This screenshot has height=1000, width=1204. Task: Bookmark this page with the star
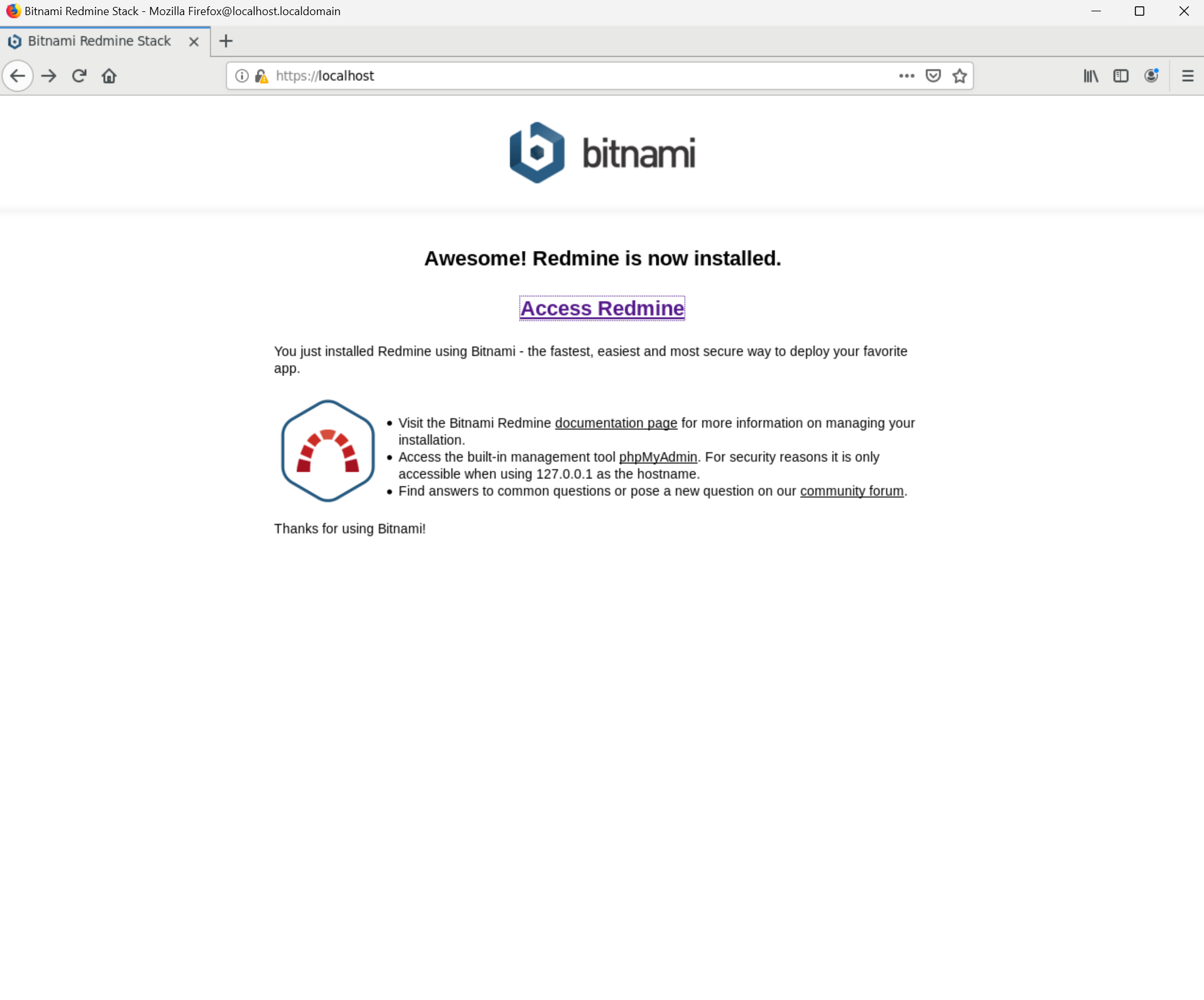[959, 76]
